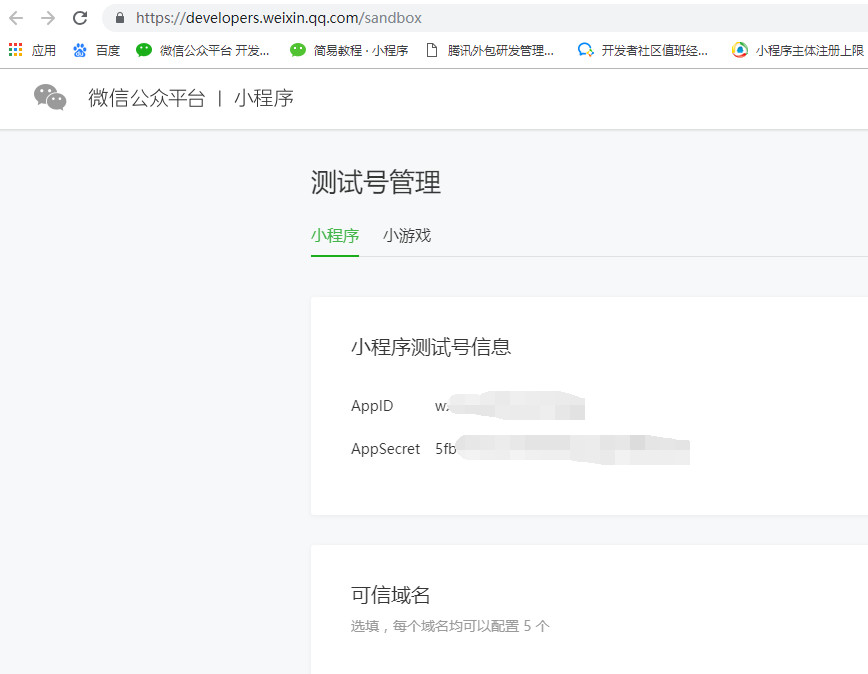The width and height of the screenshot is (868, 674).
Task: Open the 小程序主体注册上限 bookmark
Action: 809,50
